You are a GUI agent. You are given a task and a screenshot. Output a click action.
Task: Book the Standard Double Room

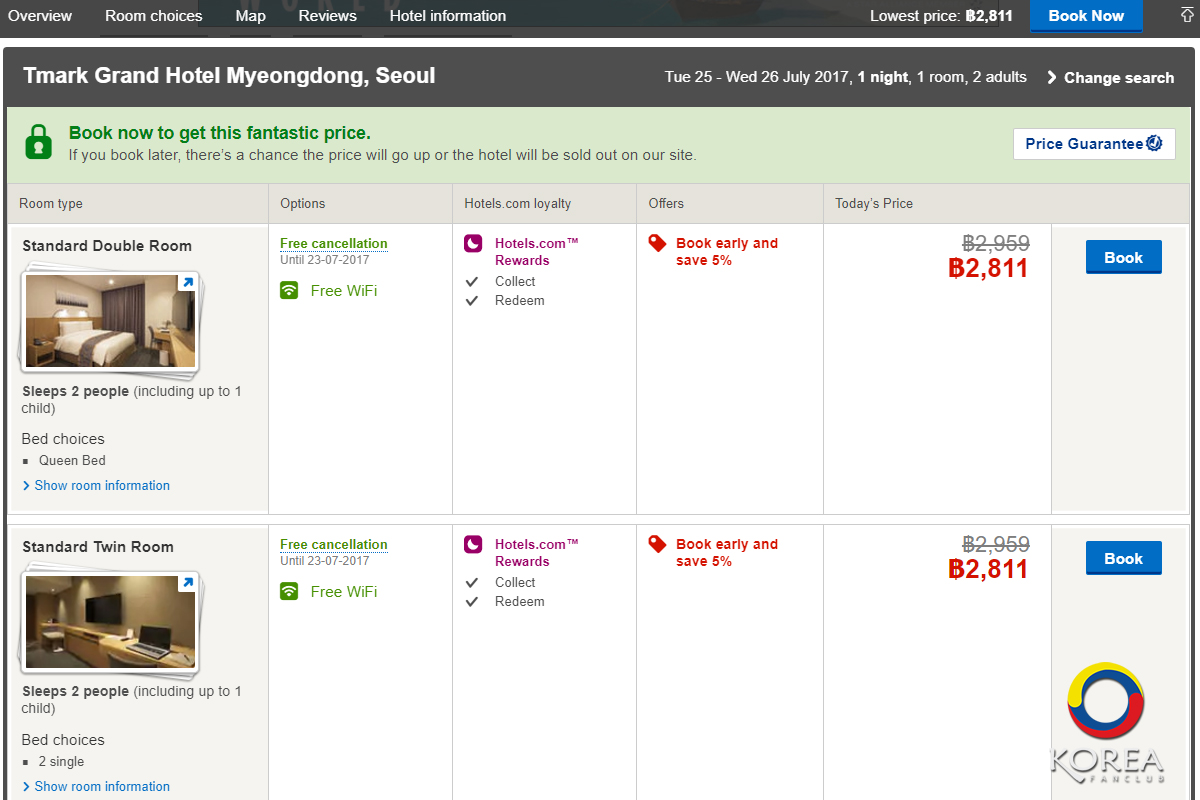point(1123,258)
